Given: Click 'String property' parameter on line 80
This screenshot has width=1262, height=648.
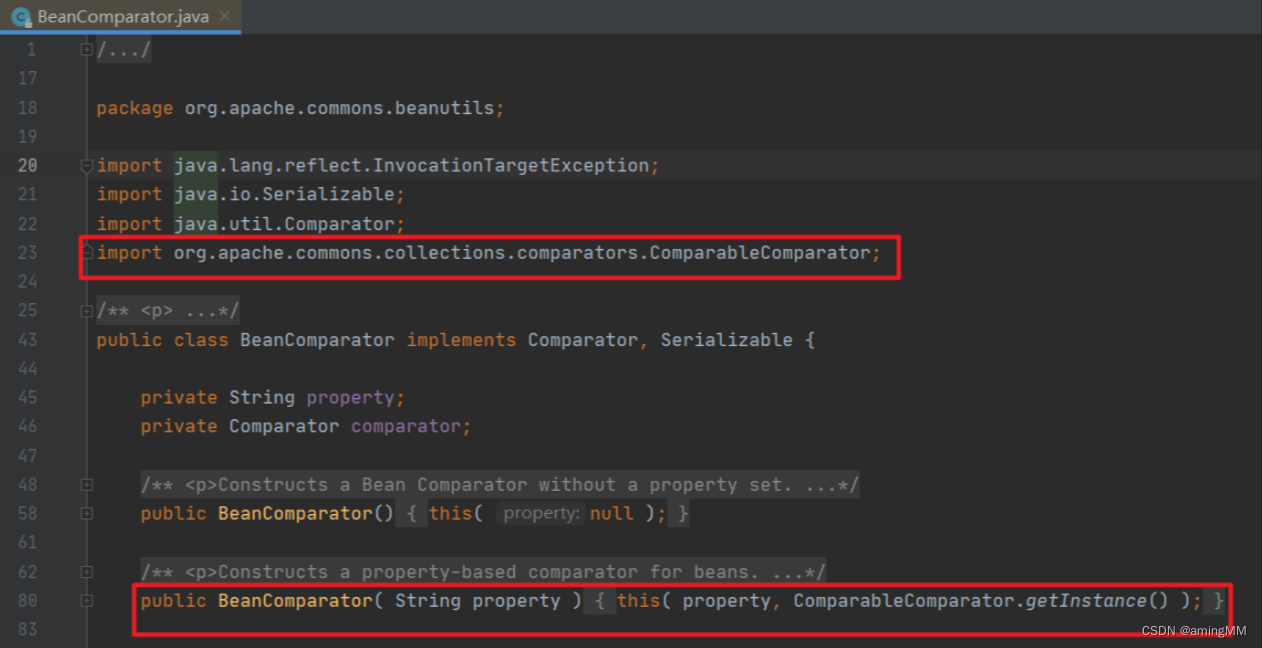Looking at the screenshot, I should [477, 601].
